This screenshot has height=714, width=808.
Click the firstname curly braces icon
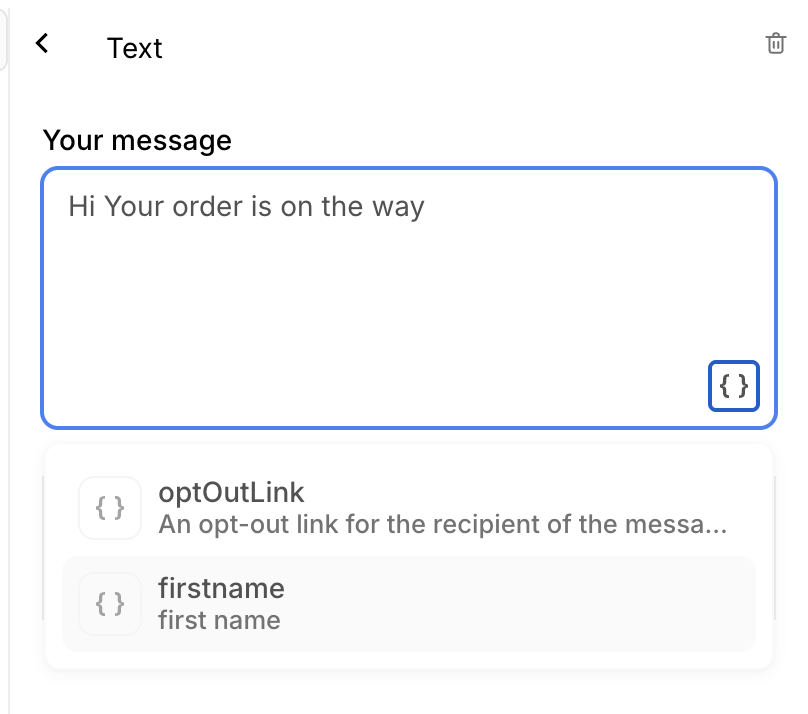110,603
